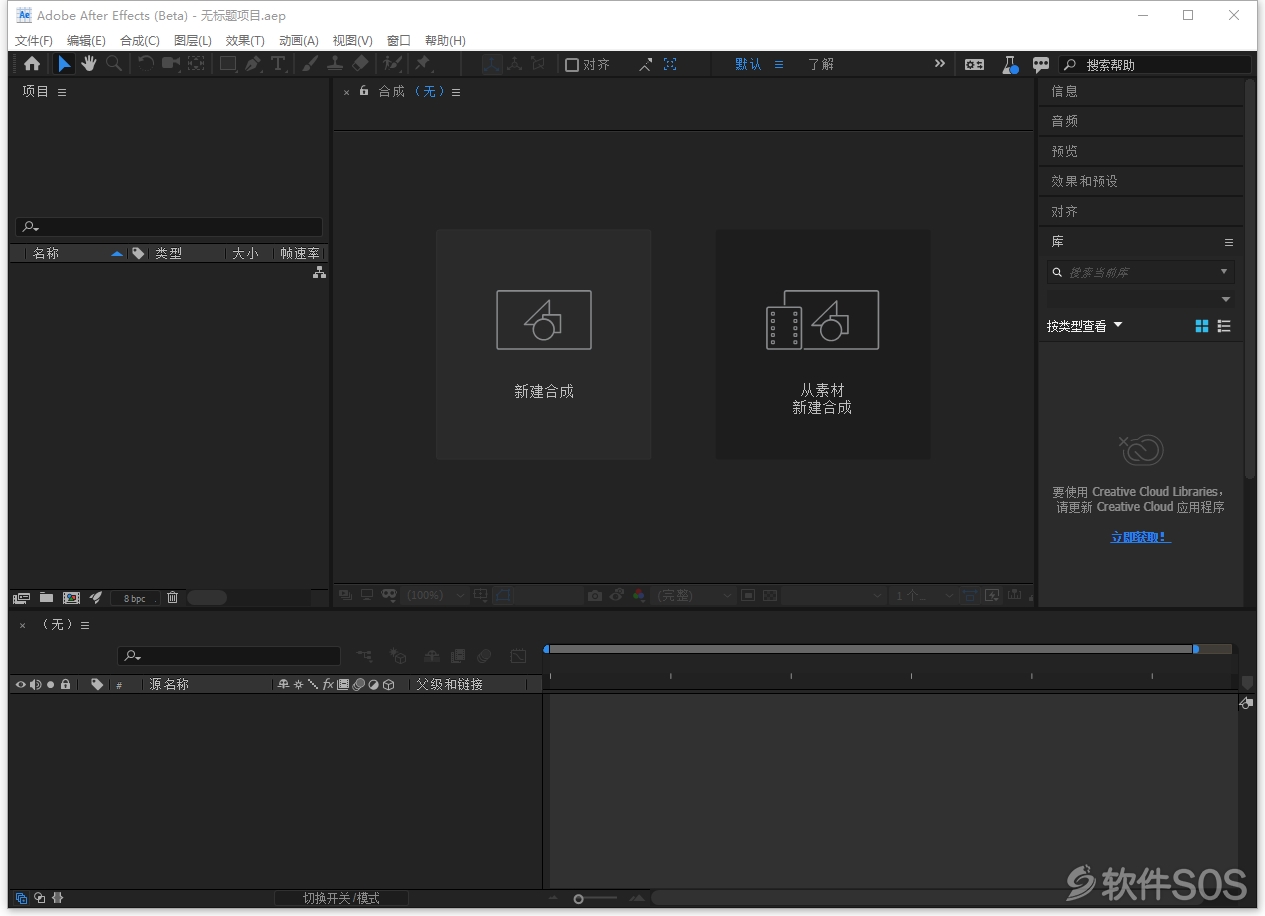Enable the 对齐 snapping checkbox
1265x916 pixels.
pos(572,64)
